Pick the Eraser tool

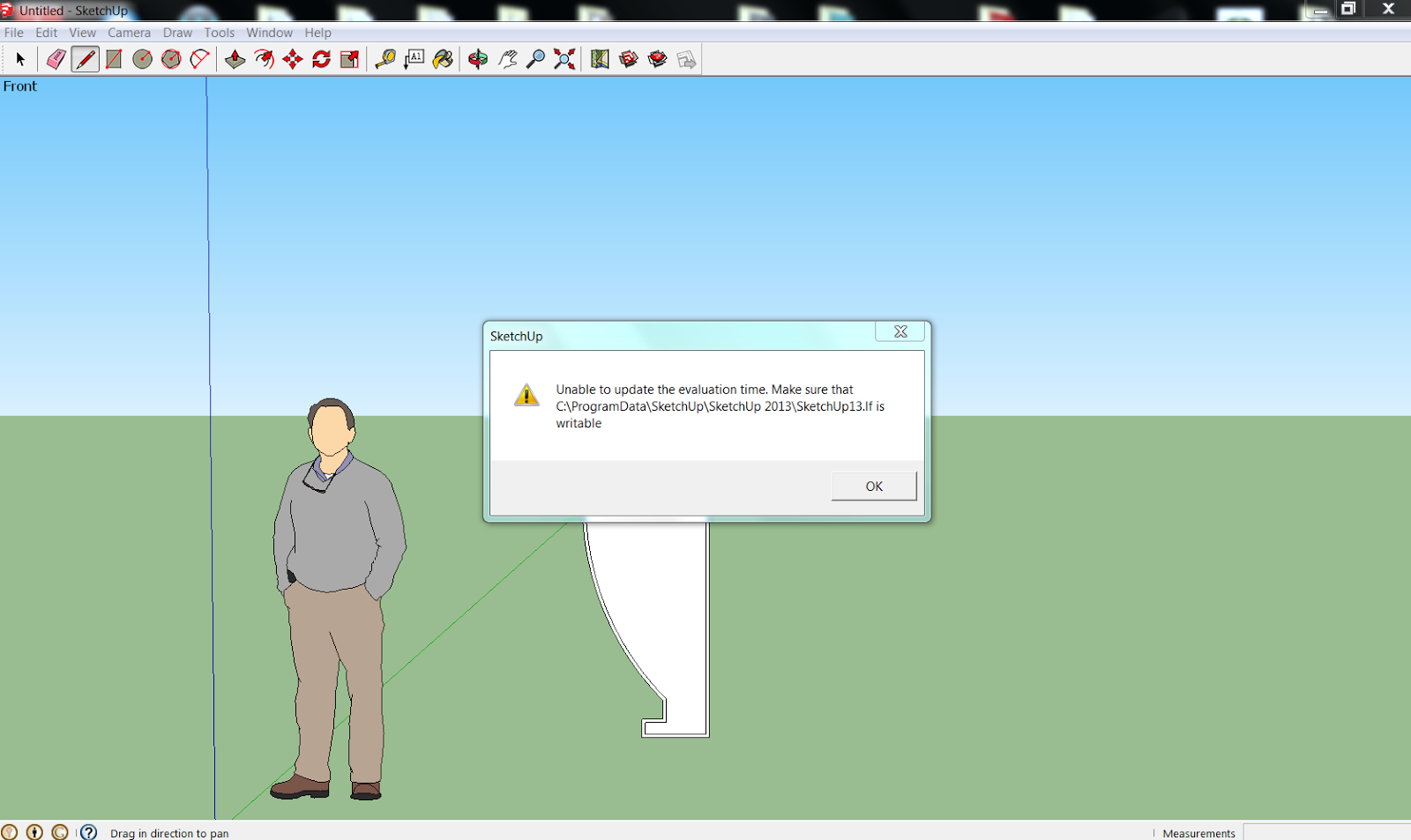56,59
